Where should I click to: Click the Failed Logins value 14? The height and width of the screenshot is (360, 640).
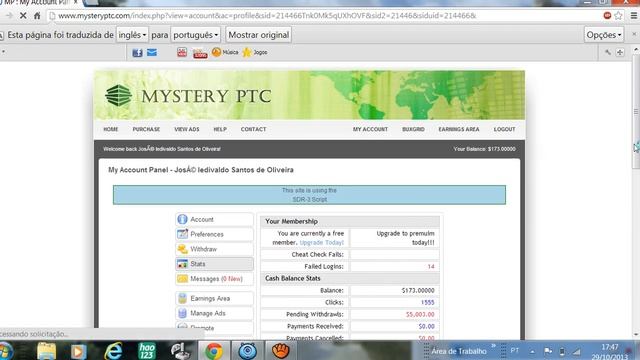(431, 267)
